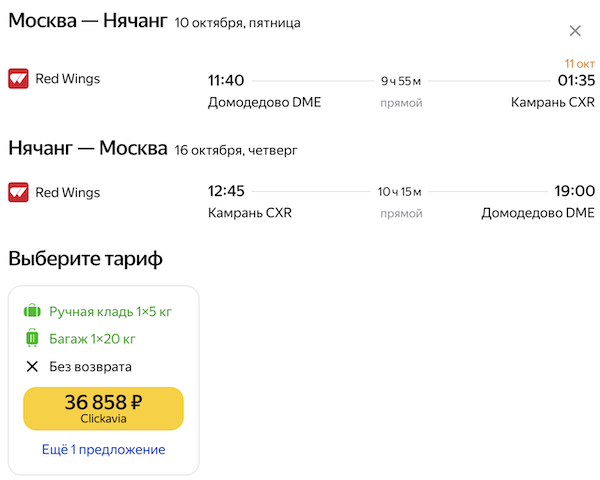The width and height of the screenshot is (600, 480).
Task: Close the flight details panel
Action: pyautogui.click(x=574, y=31)
